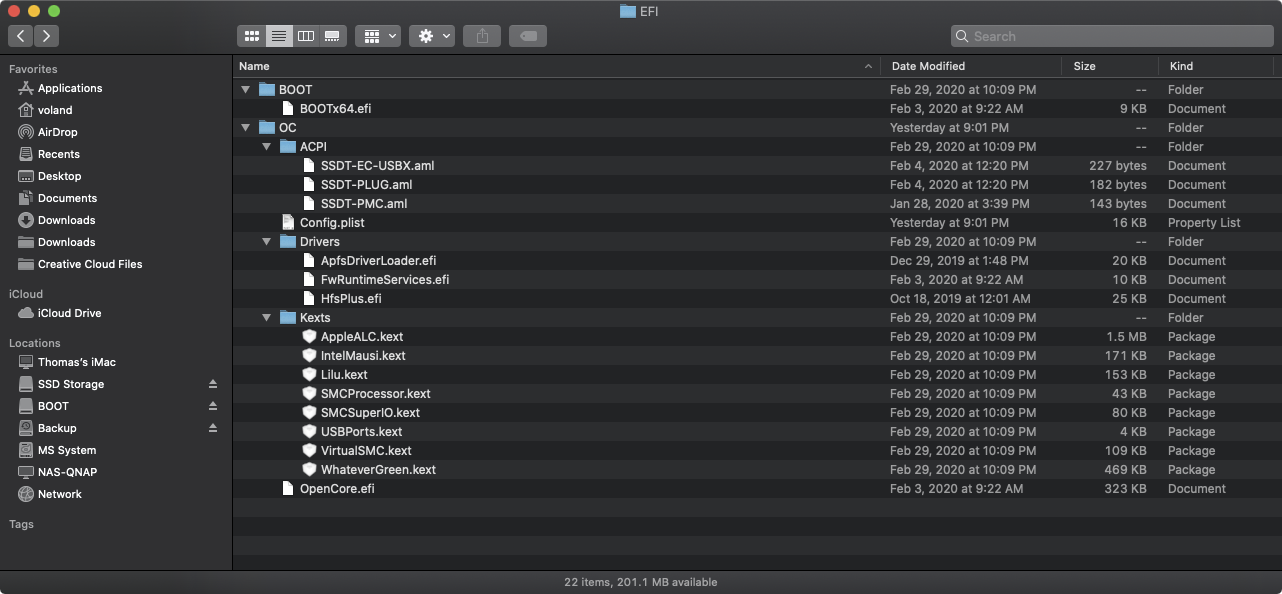Image resolution: width=1282 pixels, height=594 pixels.
Task: Select the SSD Storage volume
Action: [71, 384]
